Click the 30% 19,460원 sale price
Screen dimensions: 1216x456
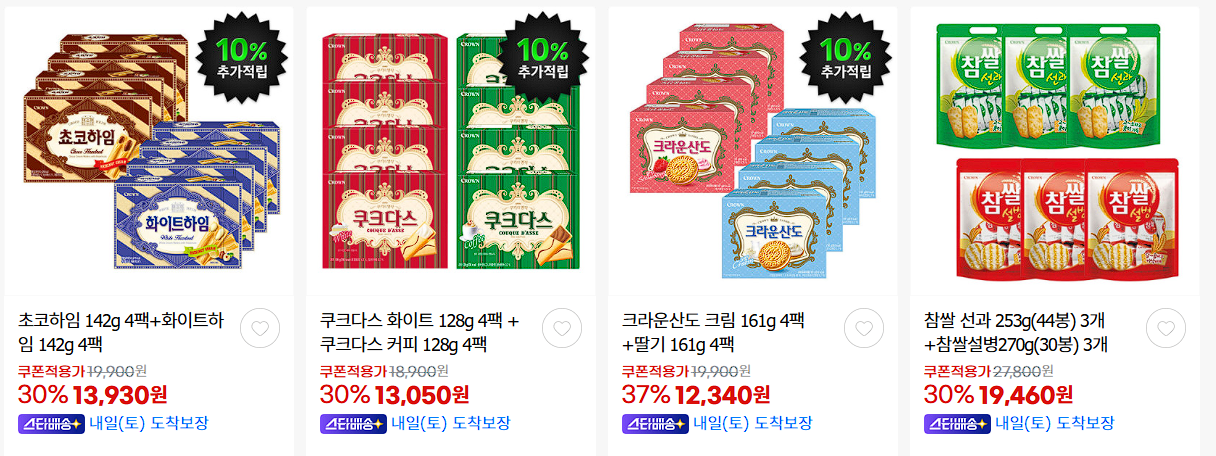998,396
